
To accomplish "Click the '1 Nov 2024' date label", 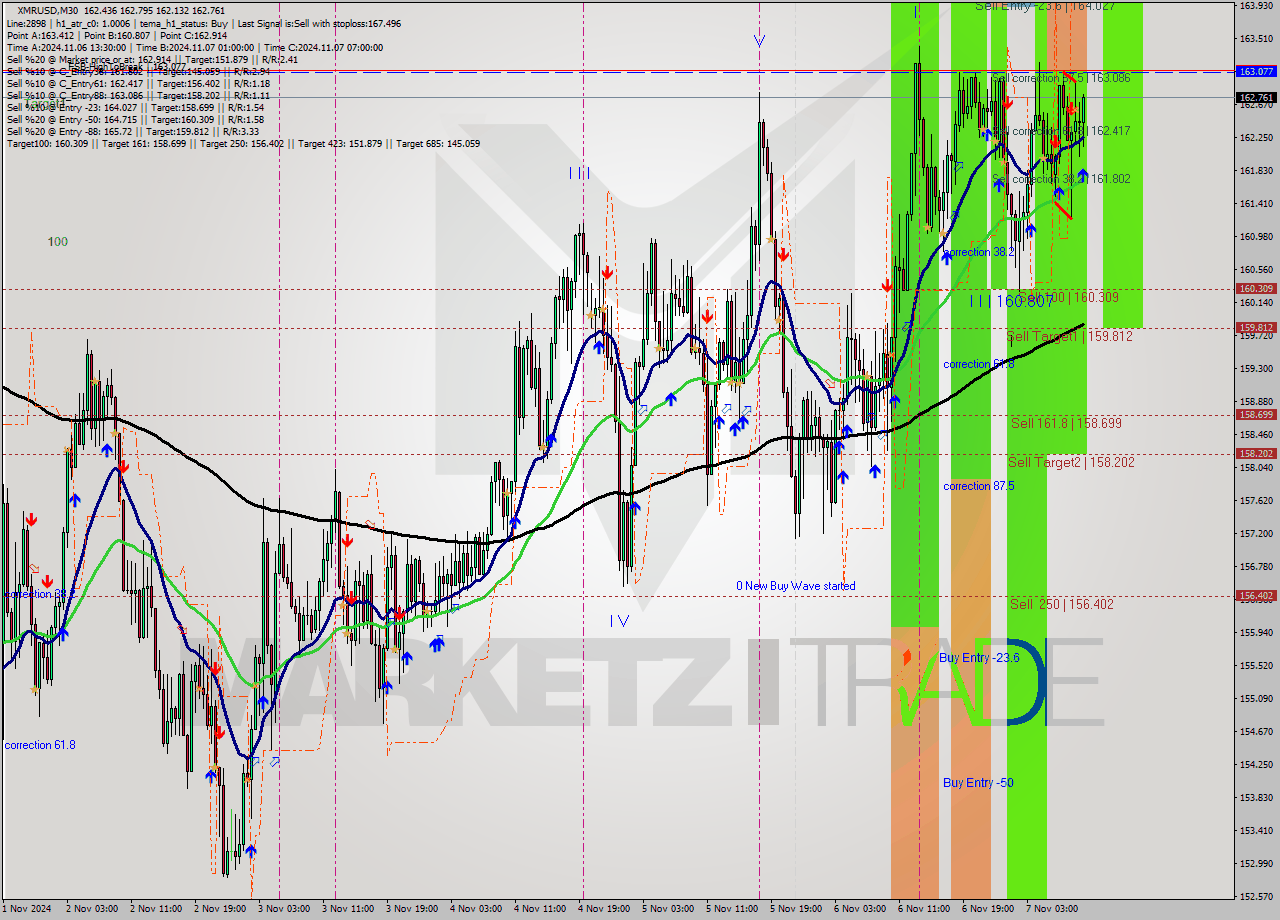I will coord(27,909).
